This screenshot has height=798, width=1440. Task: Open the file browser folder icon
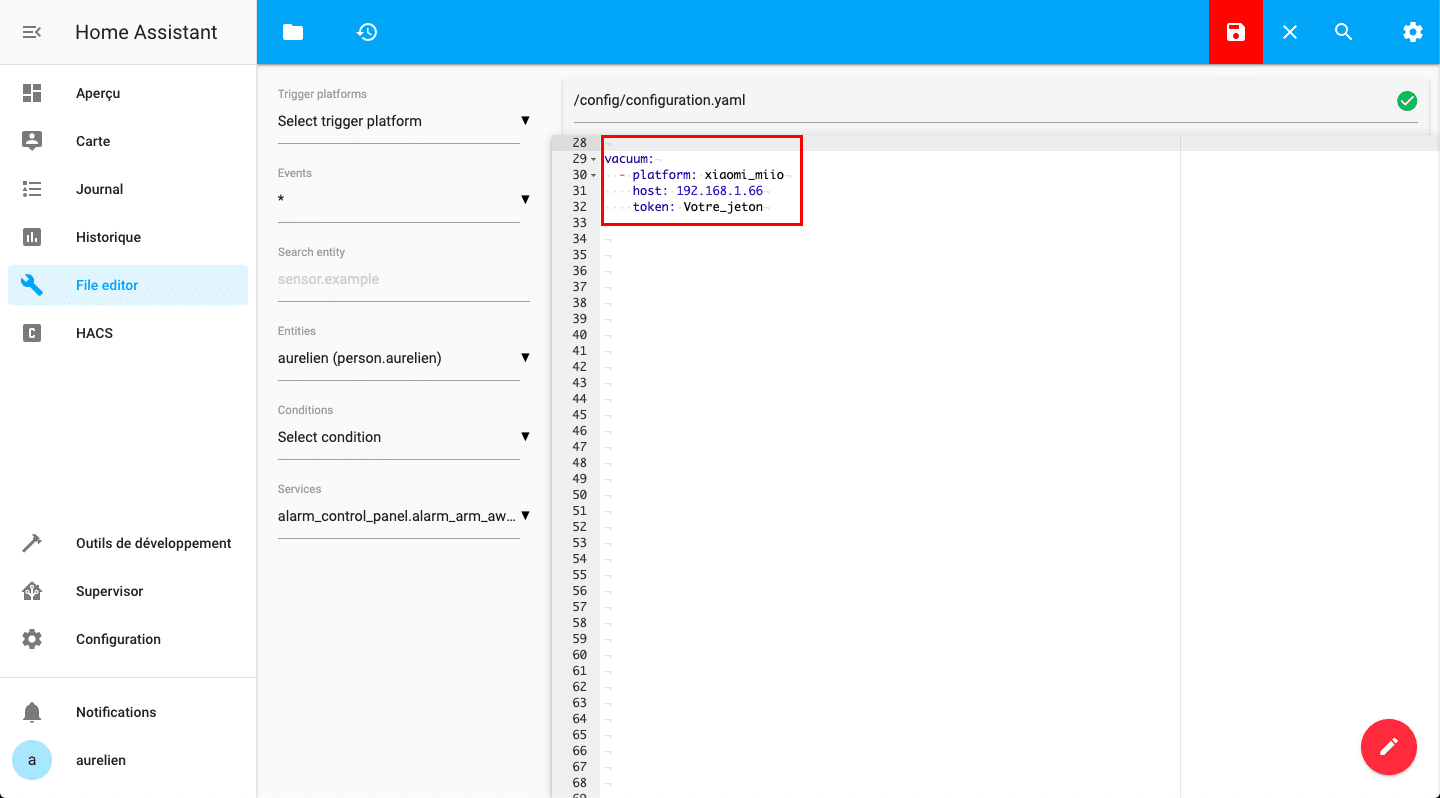[292, 32]
